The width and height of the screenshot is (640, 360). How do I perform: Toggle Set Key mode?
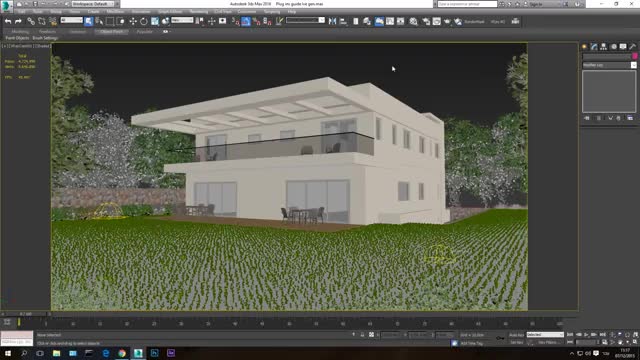516,342
